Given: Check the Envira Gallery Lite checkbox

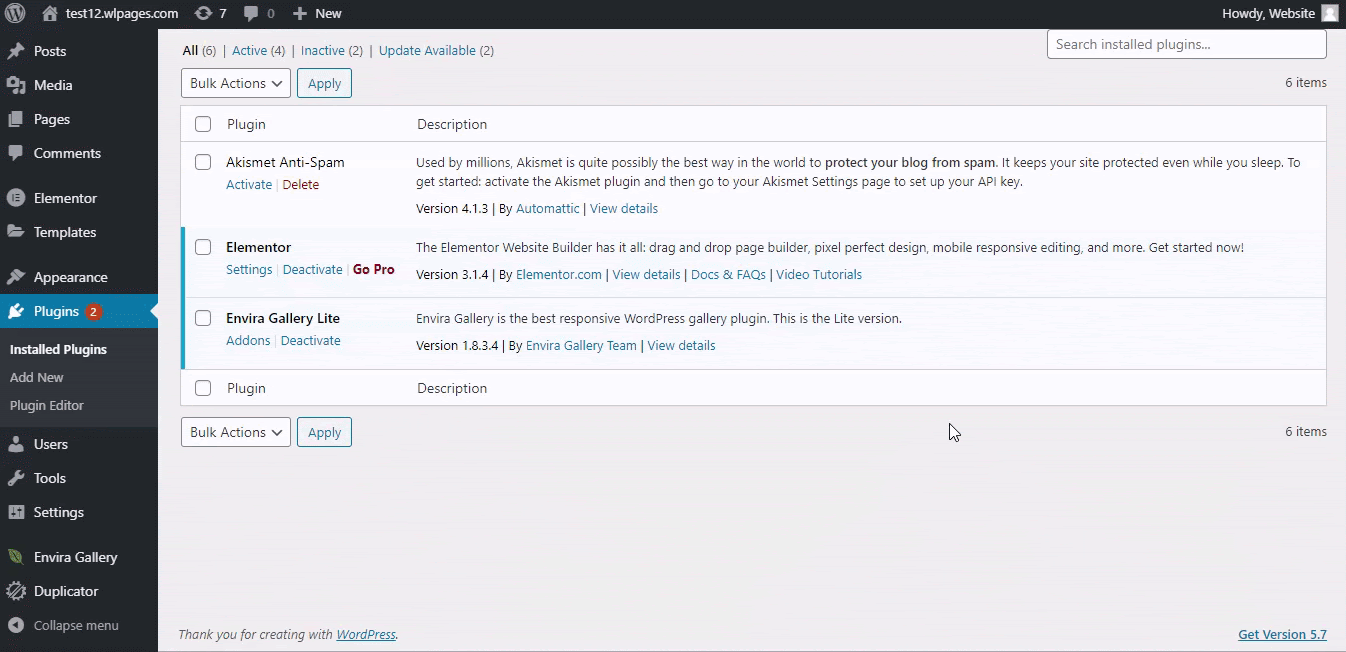Looking at the screenshot, I should [x=203, y=318].
